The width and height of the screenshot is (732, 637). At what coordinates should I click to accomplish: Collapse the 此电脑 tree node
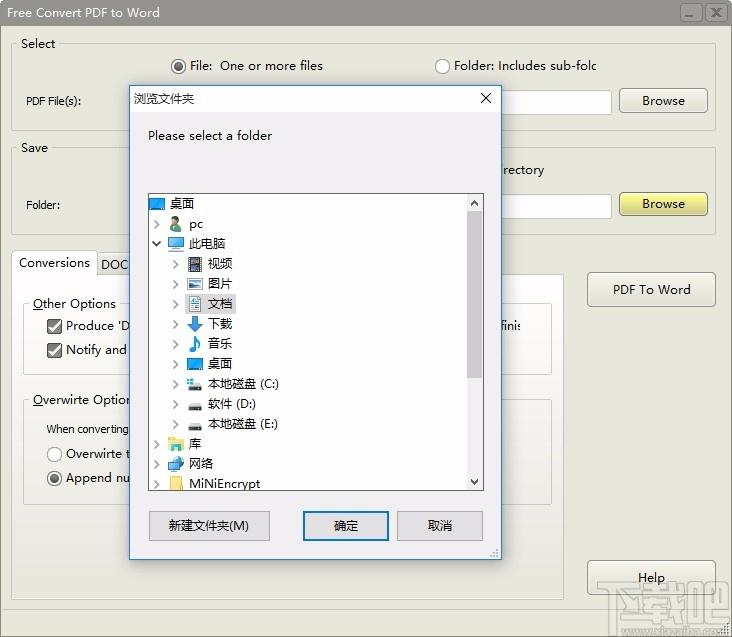pos(157,244)
